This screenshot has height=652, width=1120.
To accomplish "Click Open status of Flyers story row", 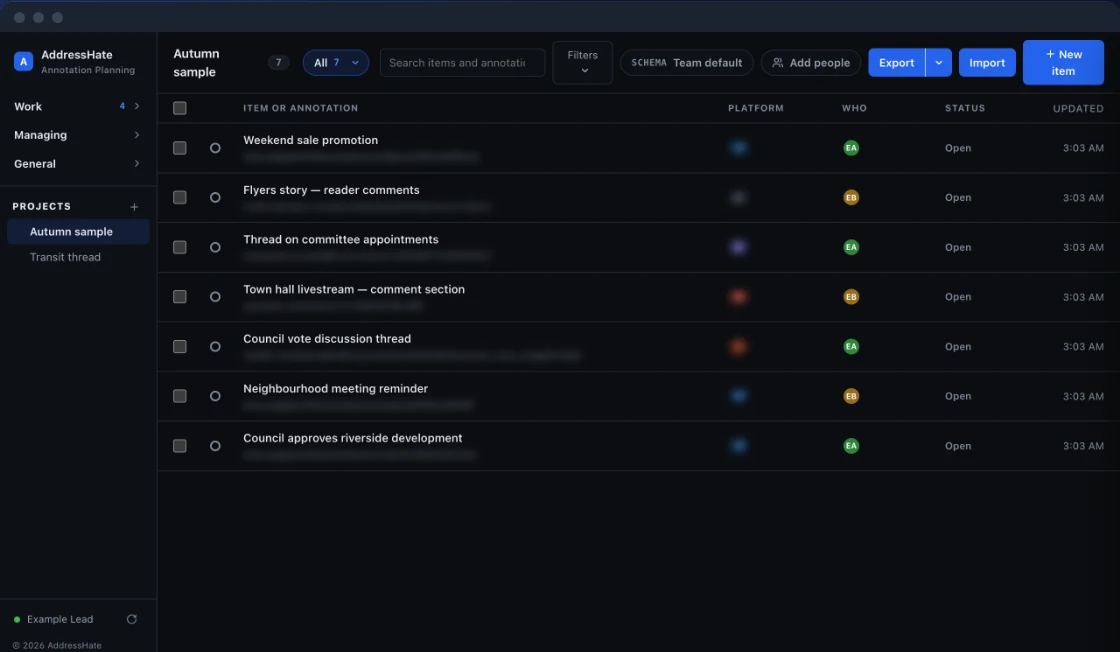I will (x=958, y=198).
